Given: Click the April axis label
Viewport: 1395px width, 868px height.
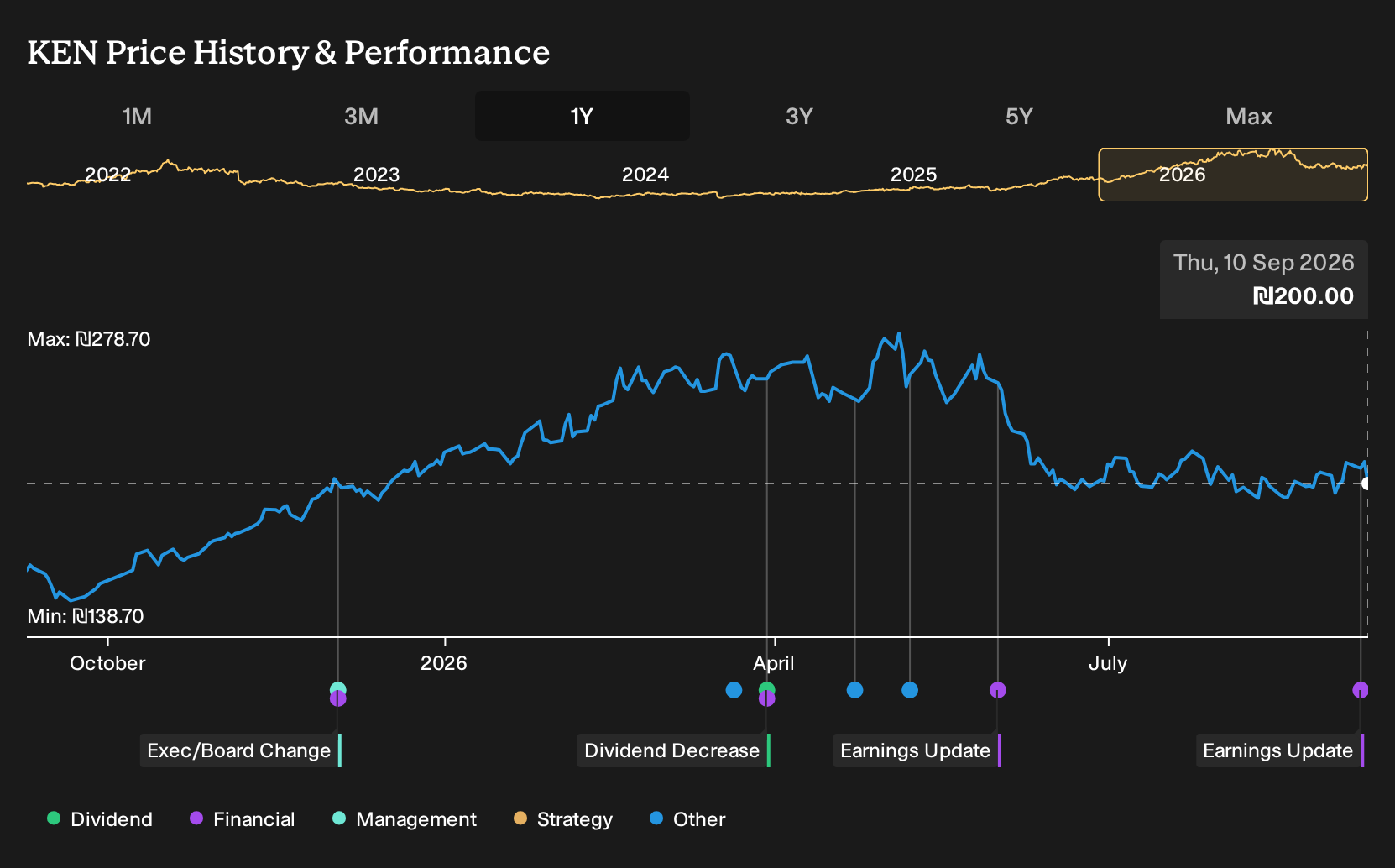Looking at the screenshot, I should [773, 663].
